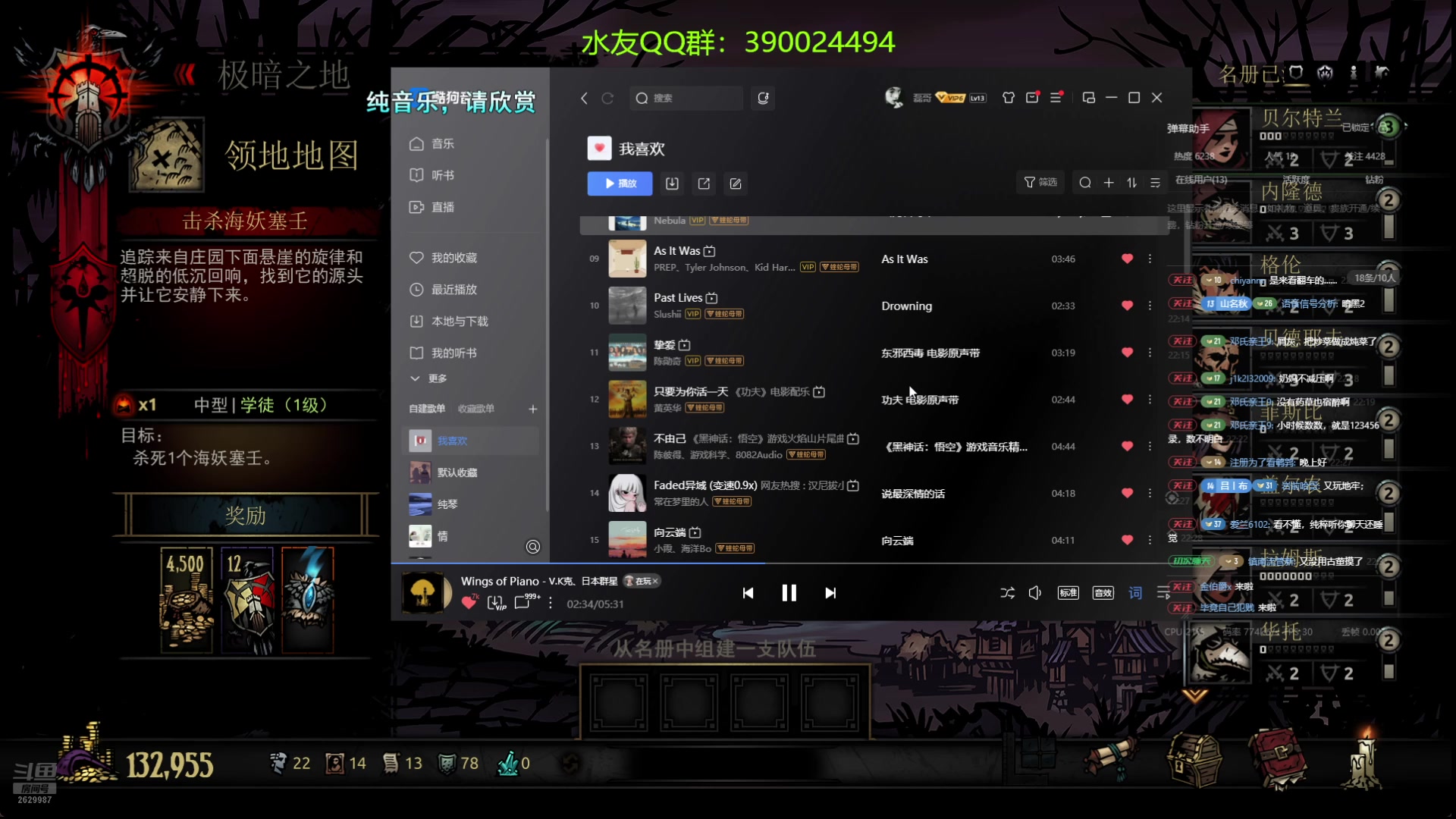Click the 奖励 rewards banner in game panel
The image size is (1456, 819).
(x=246, y=516)
